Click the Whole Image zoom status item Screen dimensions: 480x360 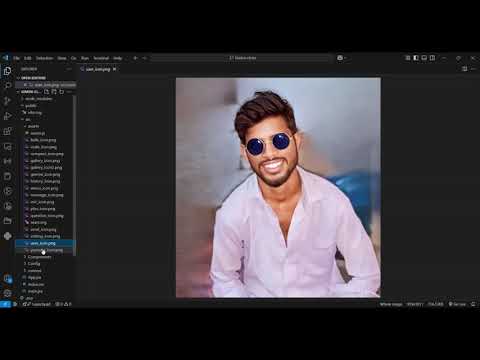click(x=391, y=304)
